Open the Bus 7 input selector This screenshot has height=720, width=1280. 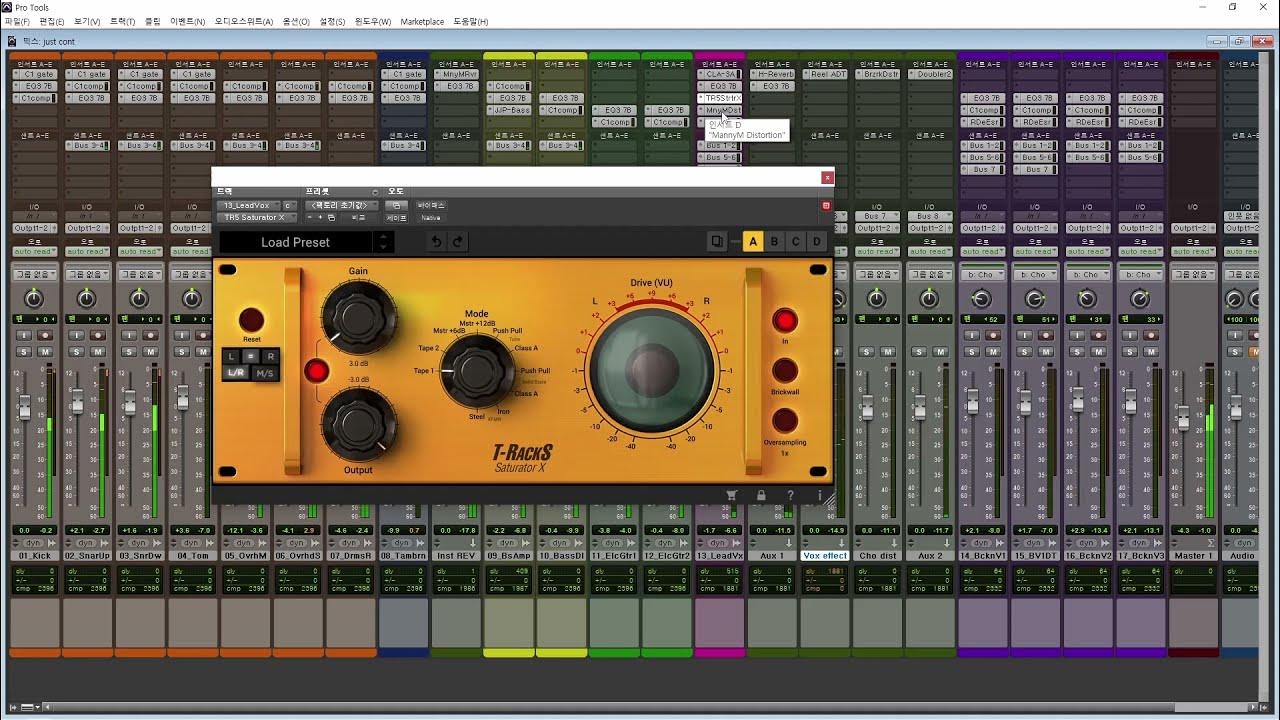(x=876, y=216)
